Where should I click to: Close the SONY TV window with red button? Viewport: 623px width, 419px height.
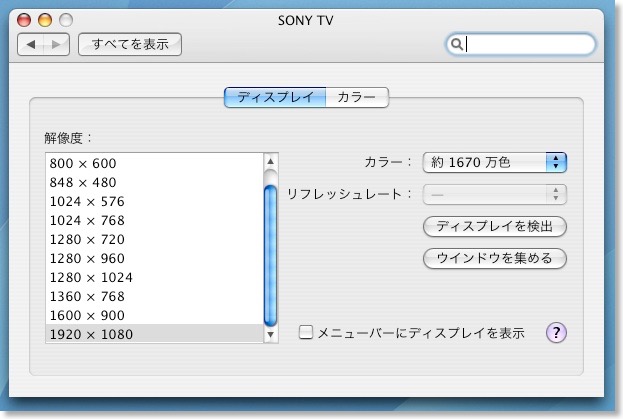[x=24, y=20]
